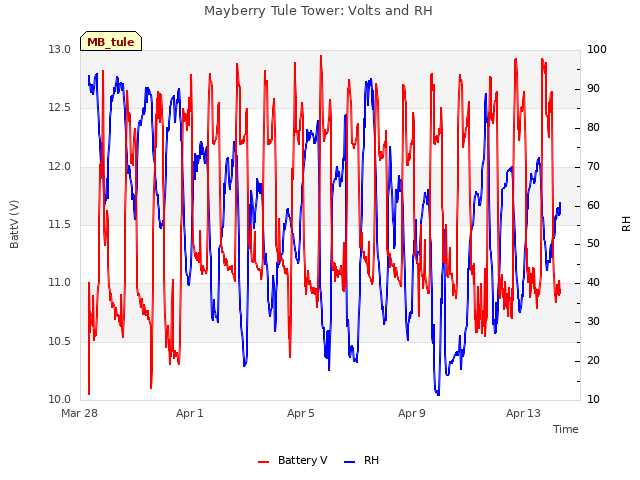Click the Apr 13 date tick label

pyautogui.click(x=523, y=413)
